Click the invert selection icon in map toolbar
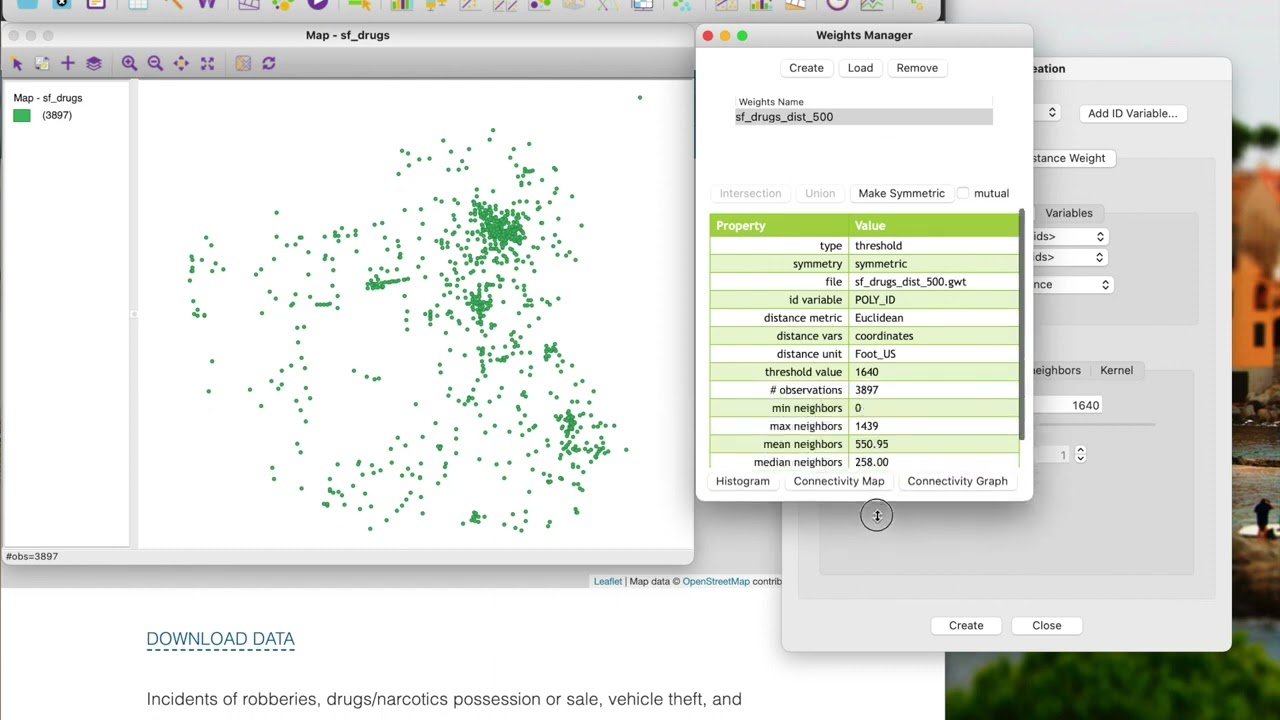This screenshot has height=720, width=1280. tap(42, 63)
